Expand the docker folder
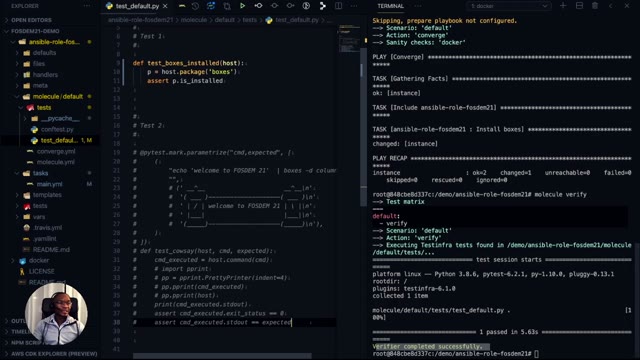This screenshot has width=640, height=360. tap(39, 260)
